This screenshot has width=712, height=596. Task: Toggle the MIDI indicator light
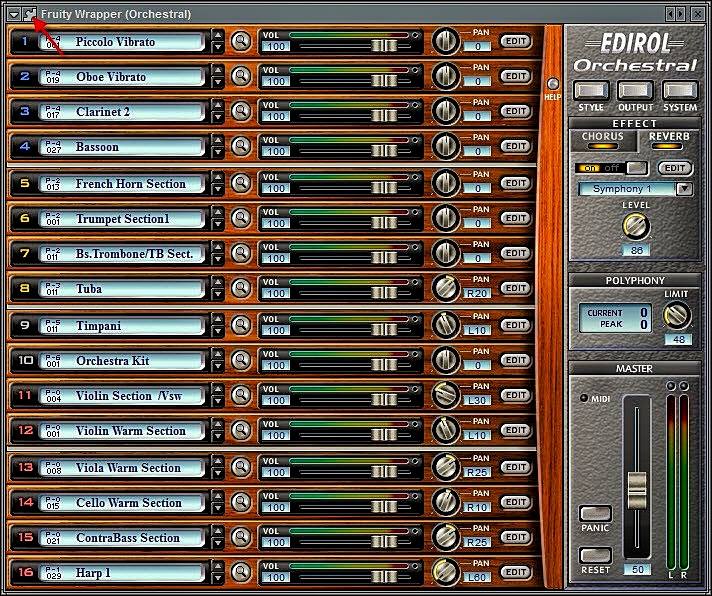(x=584, y=398)
